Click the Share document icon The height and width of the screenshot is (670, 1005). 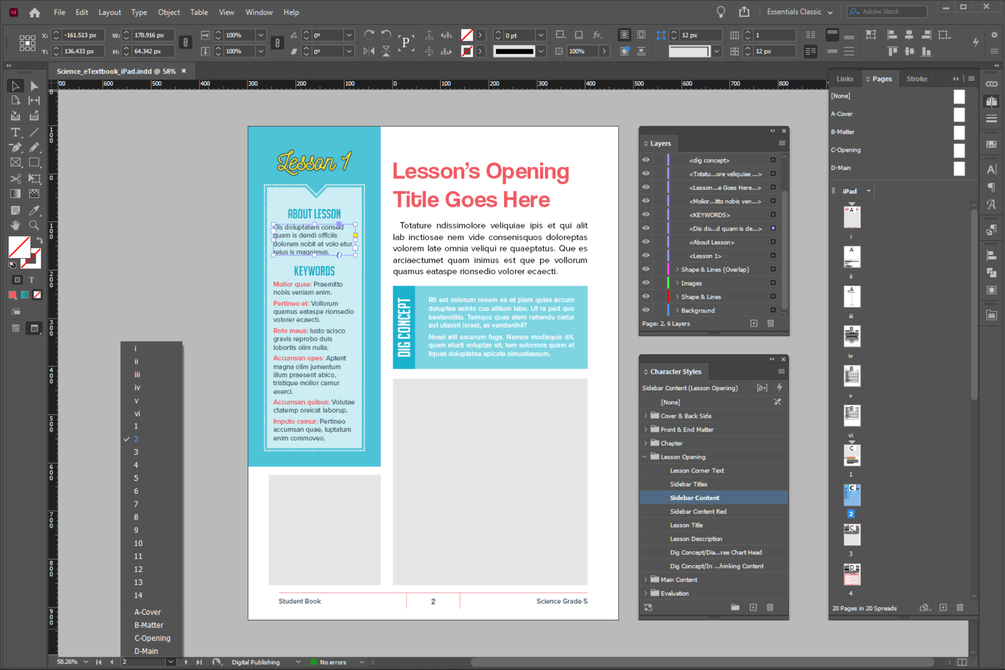[x=744, y=12]
